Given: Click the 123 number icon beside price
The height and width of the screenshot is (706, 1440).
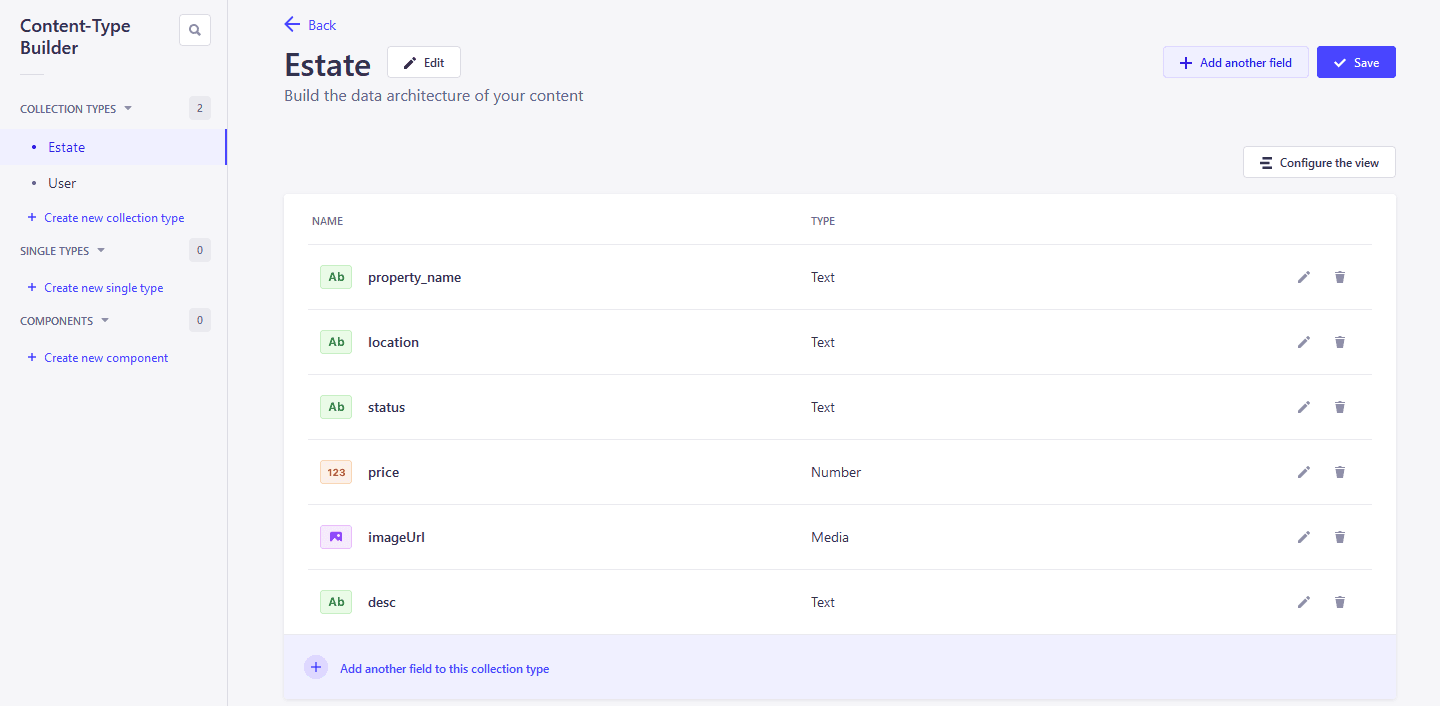Looking at the screenshot, I should tap(336, 472).
